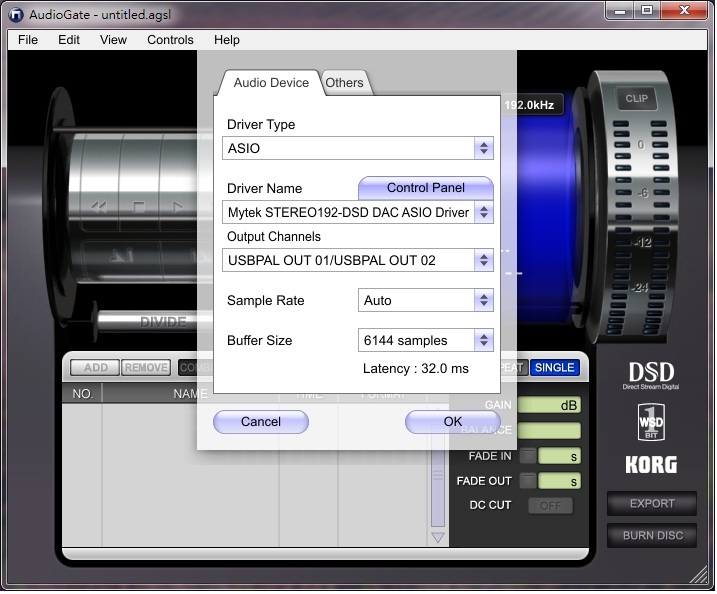
Task: Click the Control Panel button
Action: pos(426,188)
